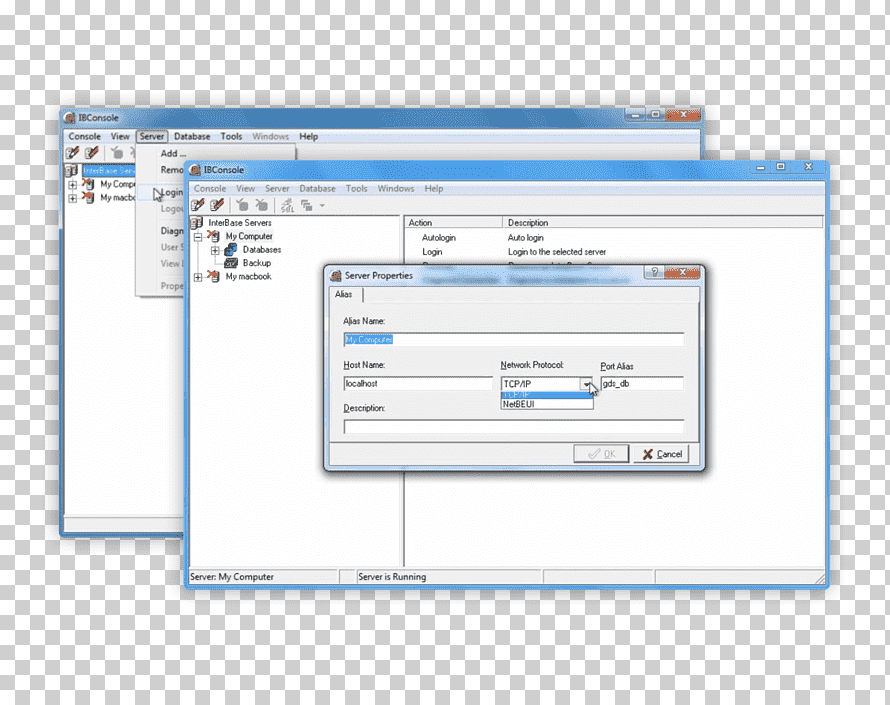Click second server edit icon in front toolbar

pos(217,205)
